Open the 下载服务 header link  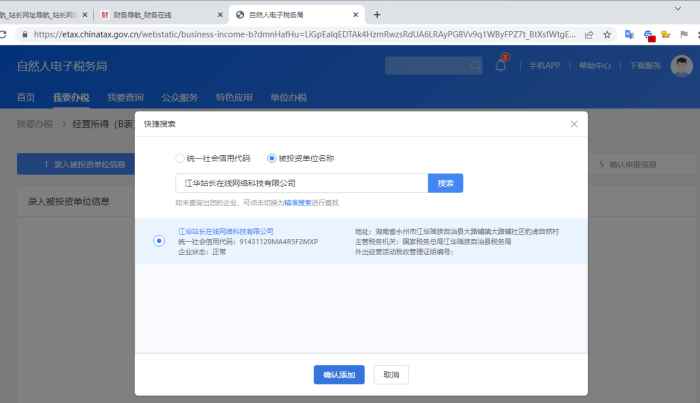[646, 66]
